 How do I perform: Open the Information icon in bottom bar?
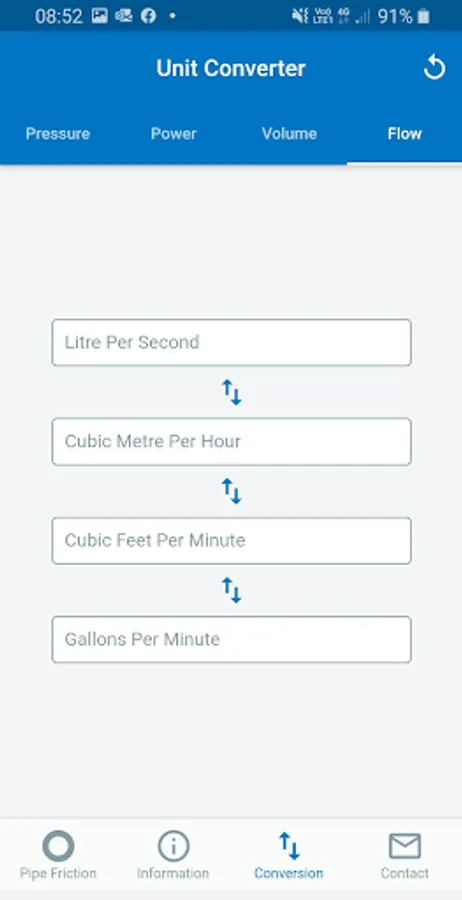(173, 846)
